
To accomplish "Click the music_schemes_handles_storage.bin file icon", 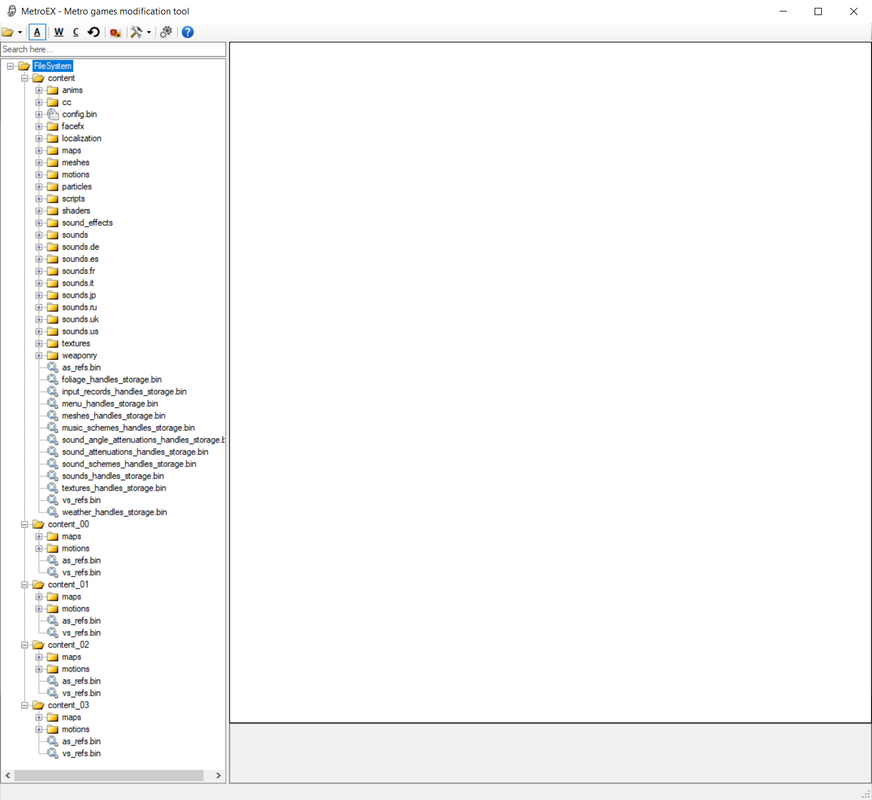I will coord(52,428).
